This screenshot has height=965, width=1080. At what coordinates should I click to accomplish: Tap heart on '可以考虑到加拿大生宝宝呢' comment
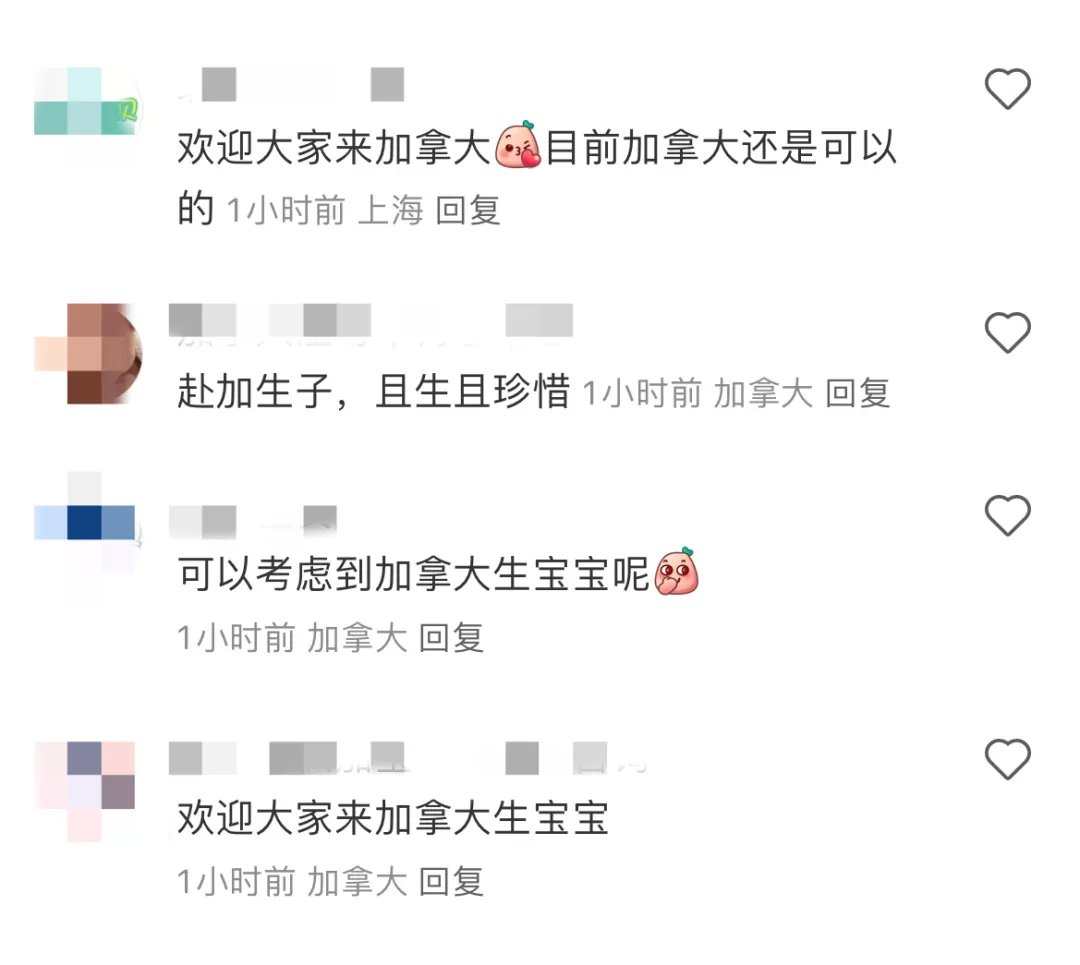coord(1008,515)
